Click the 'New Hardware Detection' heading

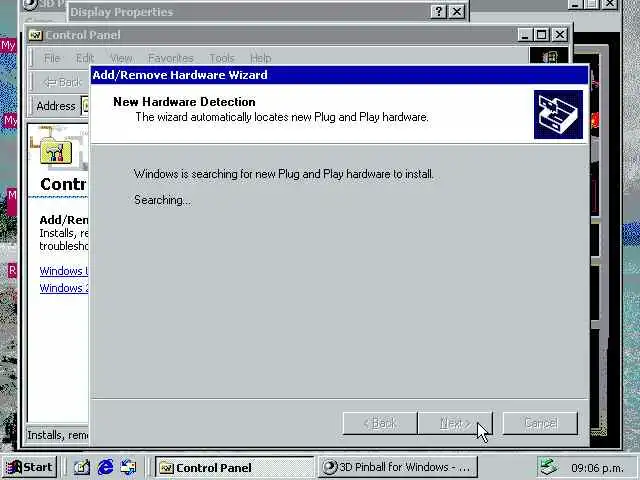click(x=184, y=102)
